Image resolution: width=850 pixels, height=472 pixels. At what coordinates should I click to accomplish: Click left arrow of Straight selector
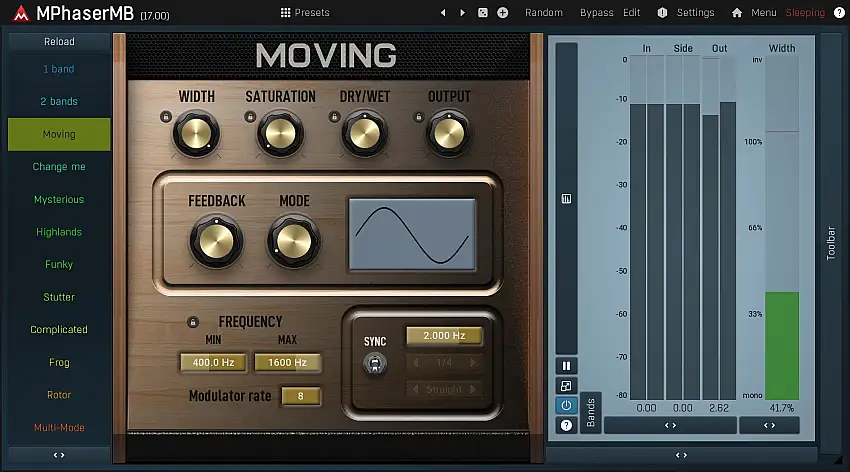click(x=416, y=389)
